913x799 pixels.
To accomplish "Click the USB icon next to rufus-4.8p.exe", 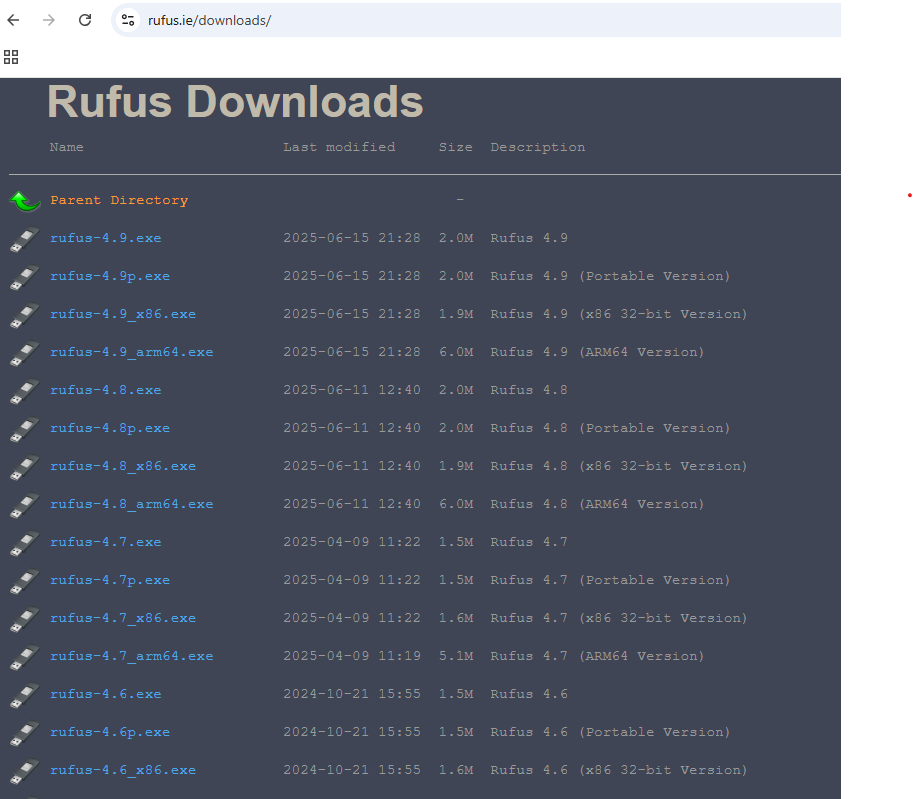I will click(25, 429).
